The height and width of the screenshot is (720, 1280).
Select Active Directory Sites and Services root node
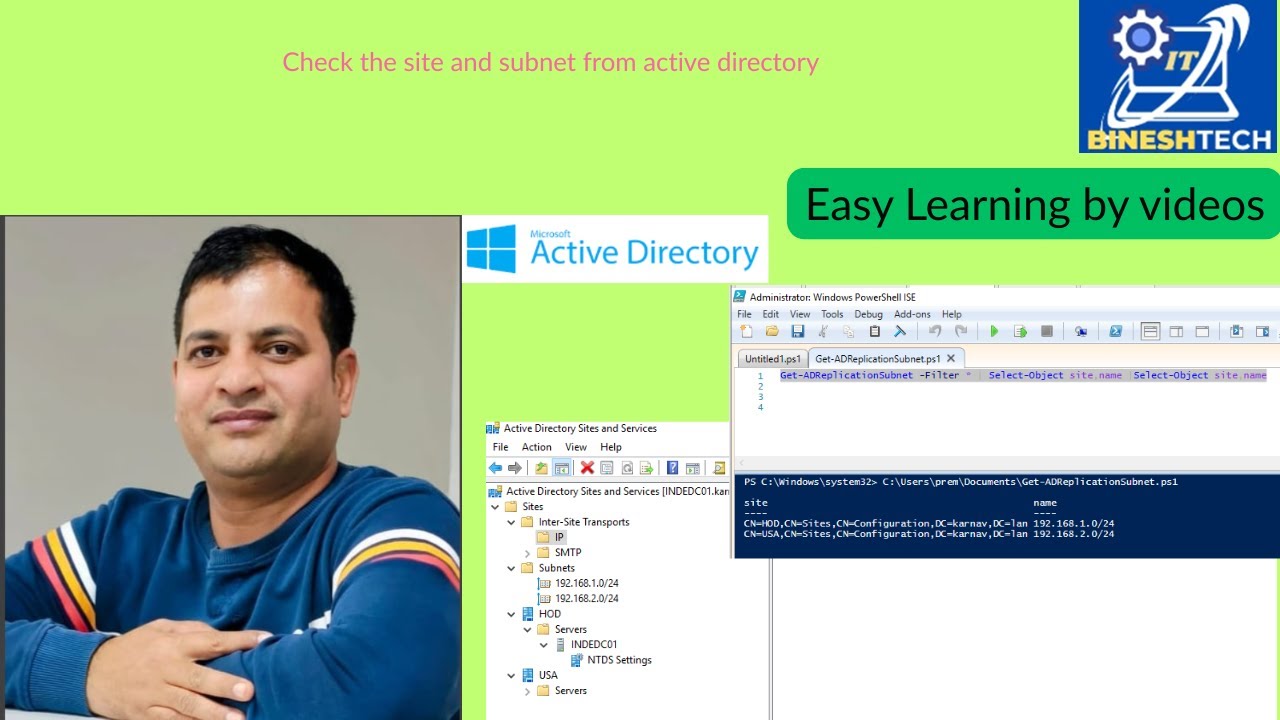pyautogui.click(x=609, y=491)
